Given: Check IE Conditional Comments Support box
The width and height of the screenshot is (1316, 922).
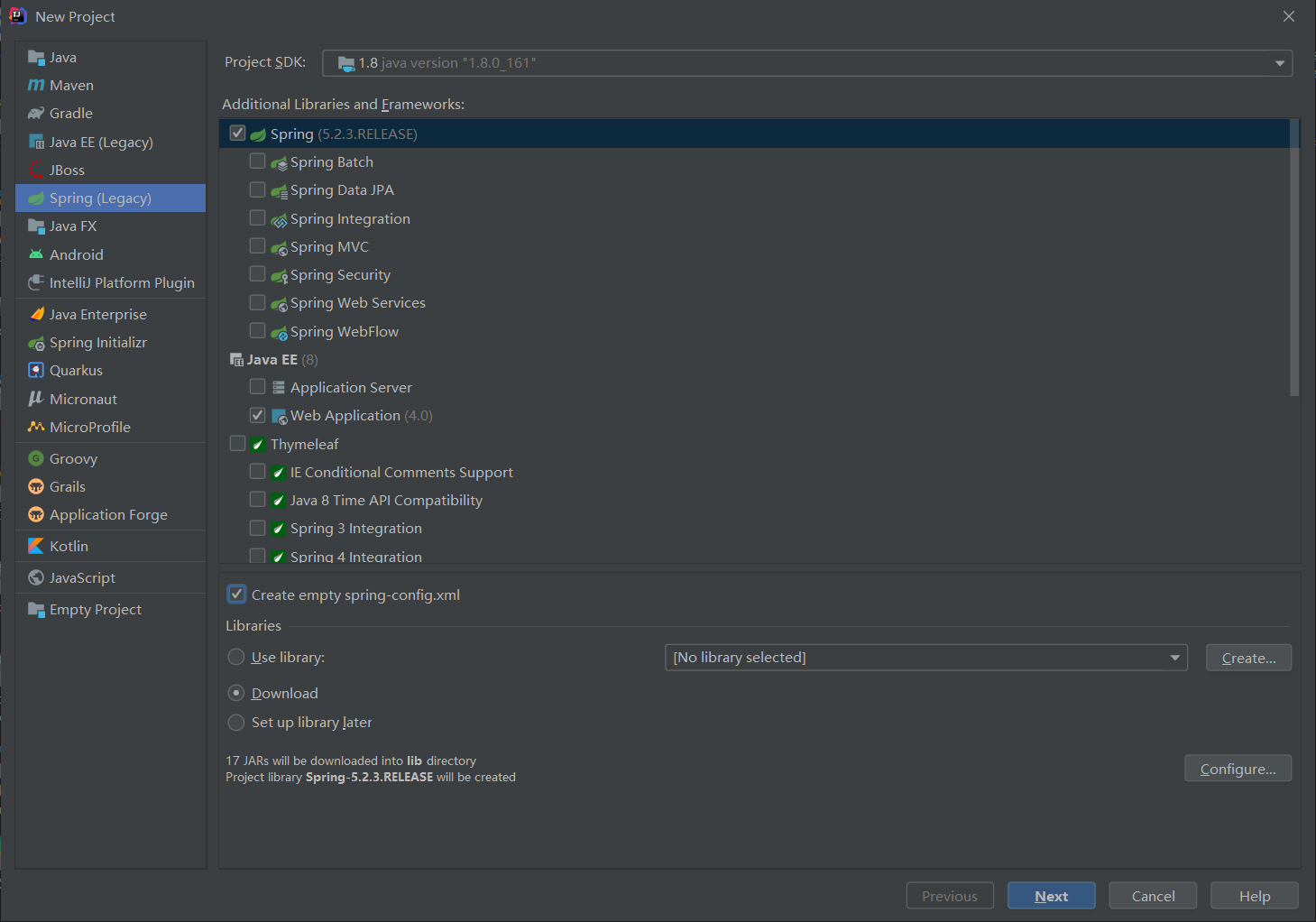Looking at the screenshot, I should [x=258, y=471].
